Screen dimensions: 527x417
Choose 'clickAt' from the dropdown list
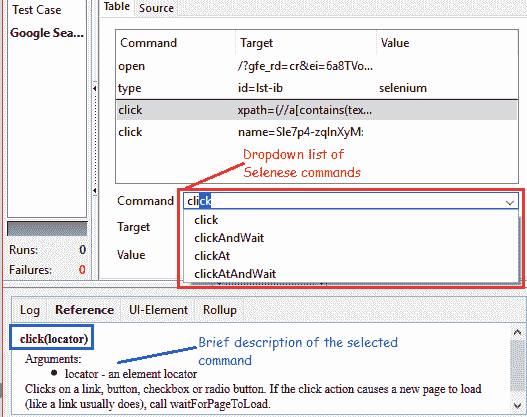pos(351,256)
